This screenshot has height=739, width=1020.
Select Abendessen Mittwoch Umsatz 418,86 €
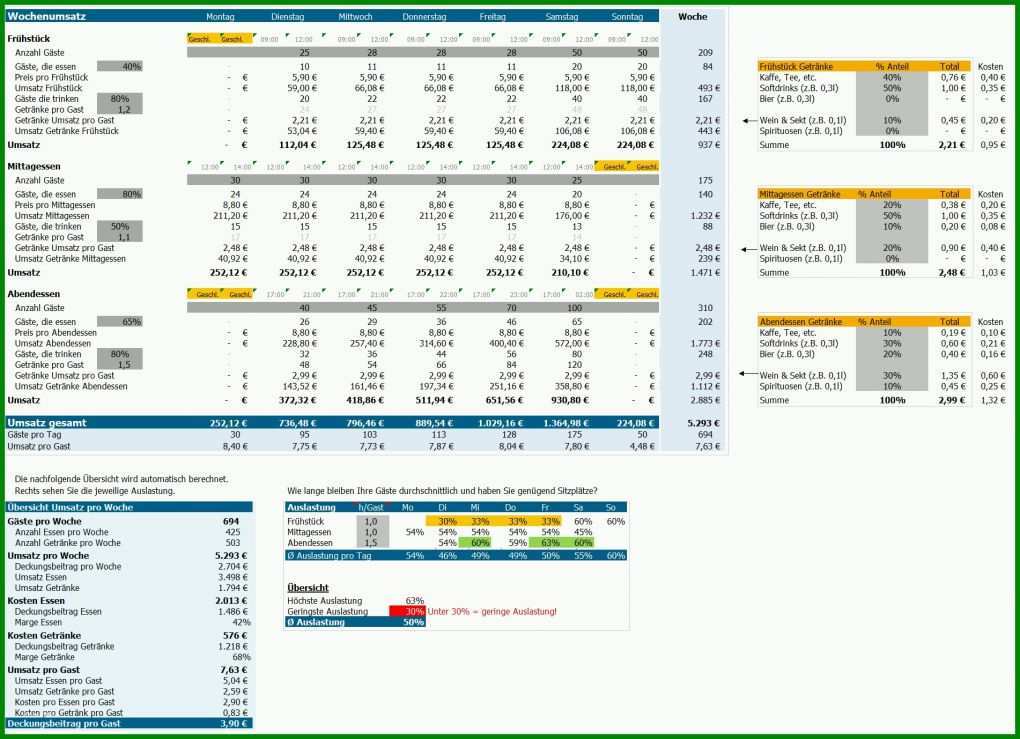tap(365, 399)
